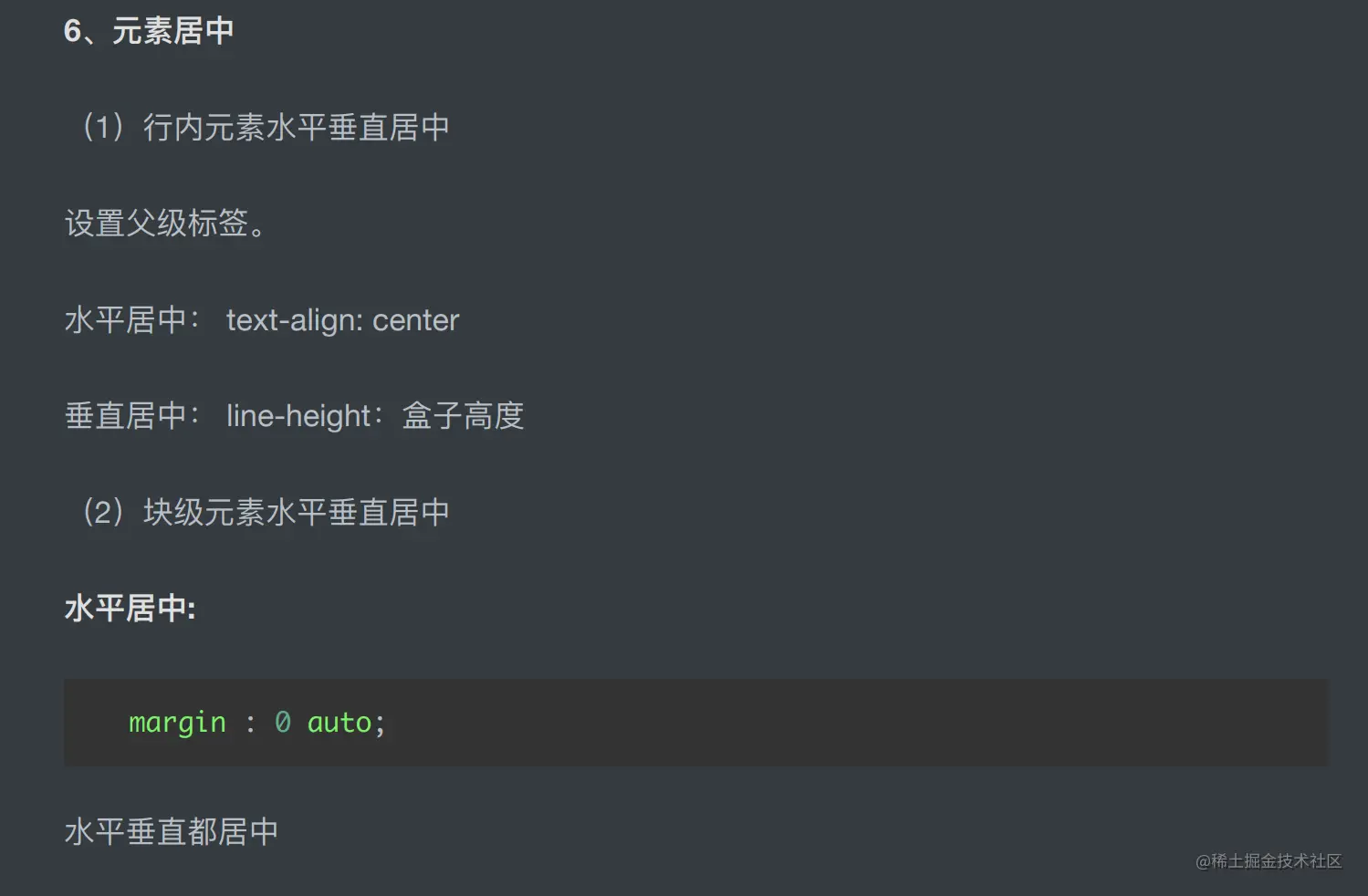Click the "(1)" number marker

(x=102, y=127)
